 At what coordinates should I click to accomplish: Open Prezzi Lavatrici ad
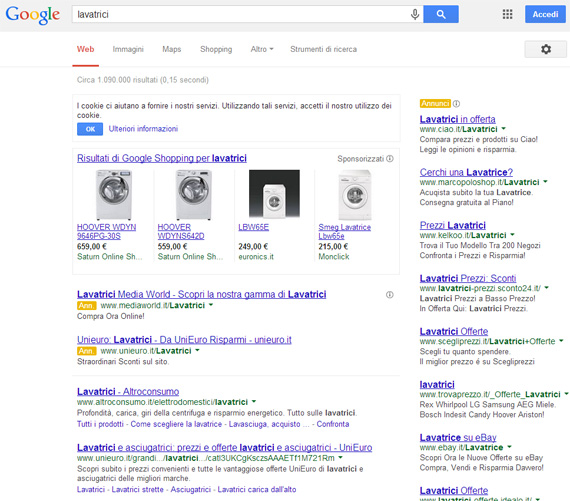point(453,225)
